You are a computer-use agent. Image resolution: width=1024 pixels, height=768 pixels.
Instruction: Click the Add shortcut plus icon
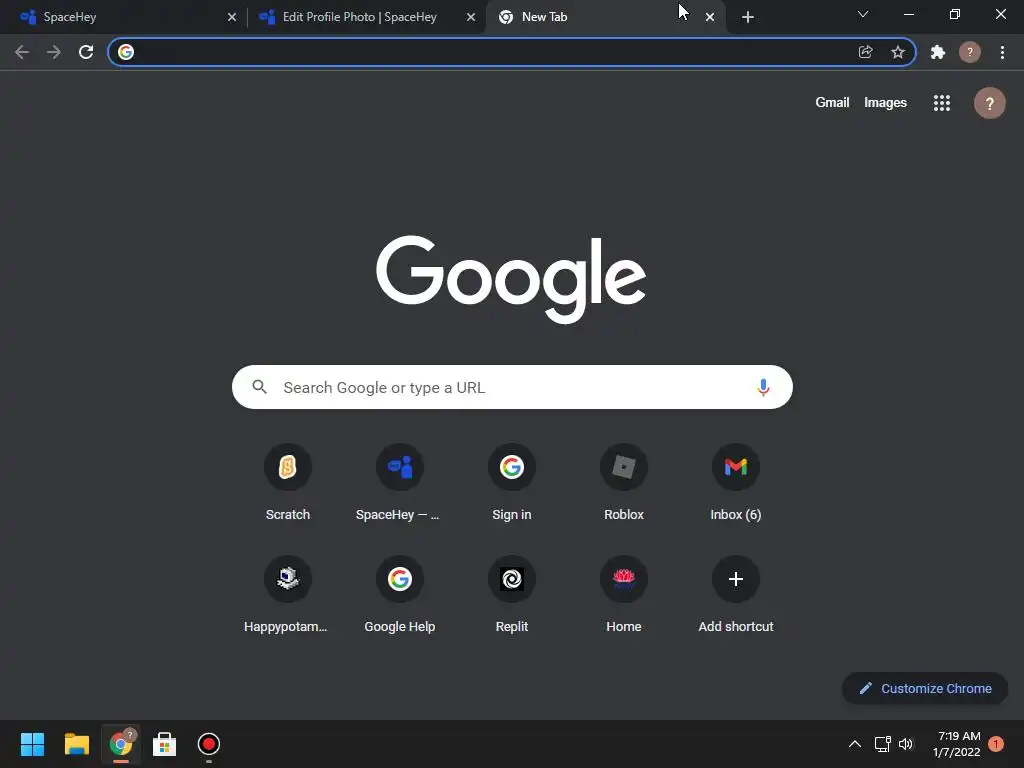(x=735, y=579)
